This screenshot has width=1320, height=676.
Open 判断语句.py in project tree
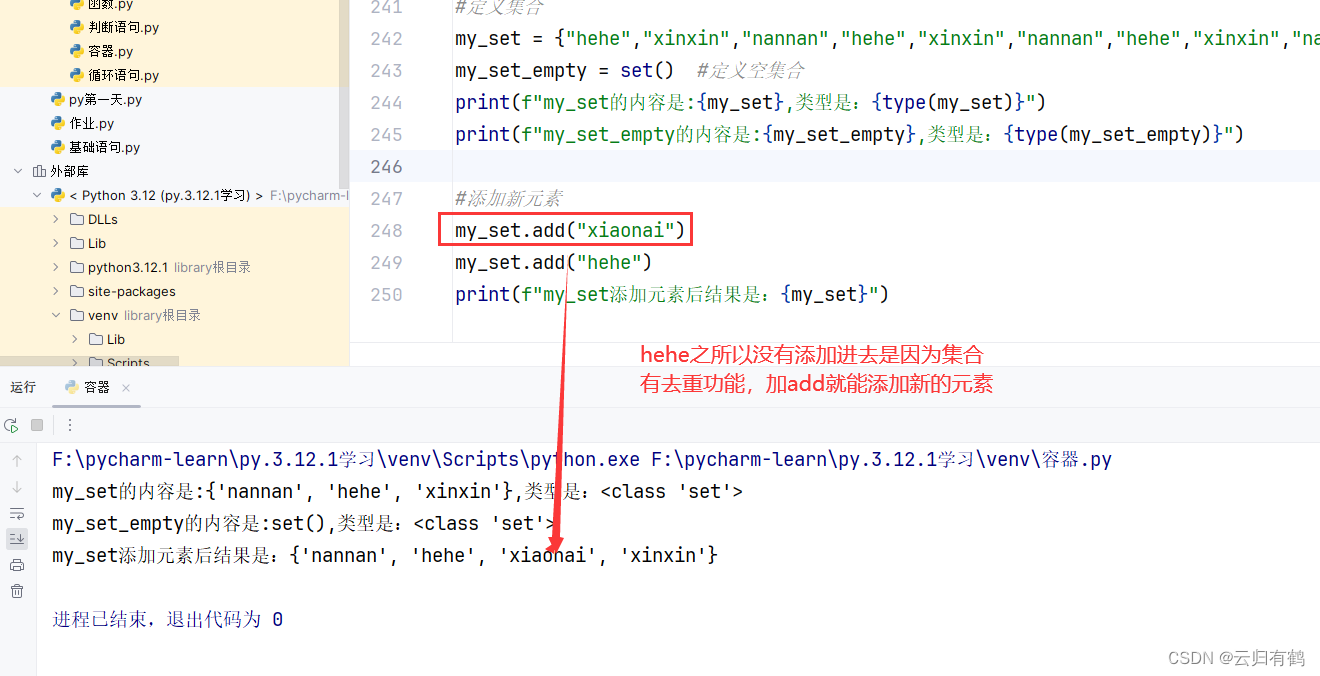click(x=123, y=27)
